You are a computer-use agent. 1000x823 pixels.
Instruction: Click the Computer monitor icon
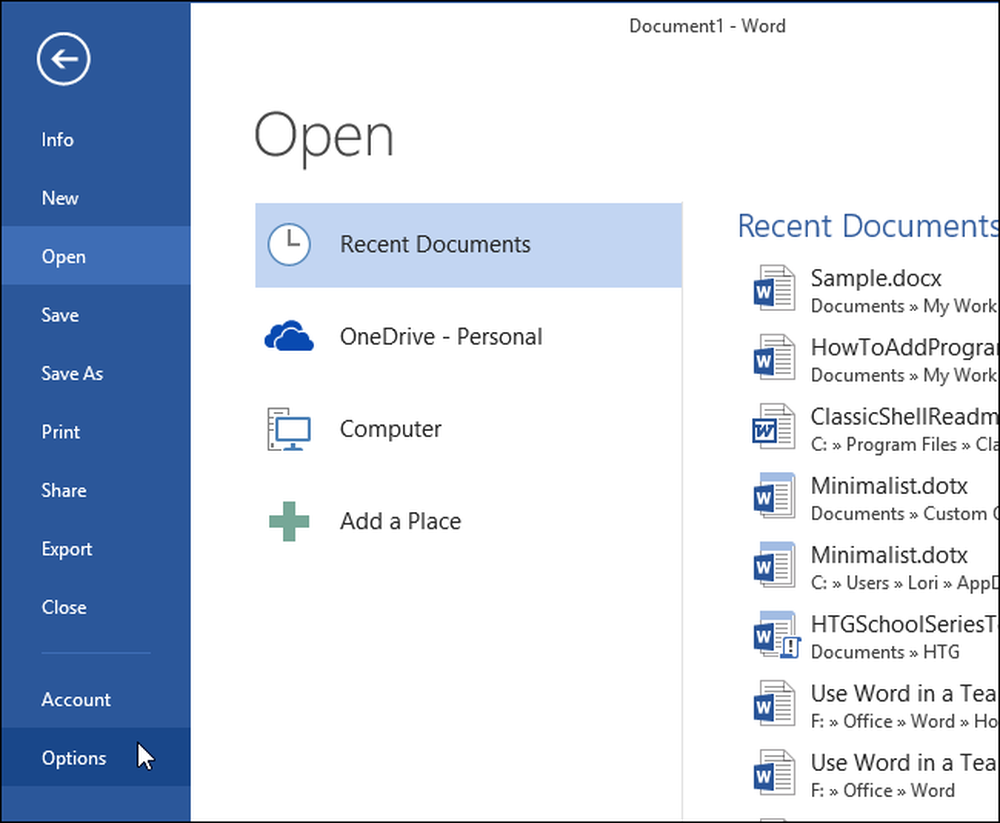(289, 429)
